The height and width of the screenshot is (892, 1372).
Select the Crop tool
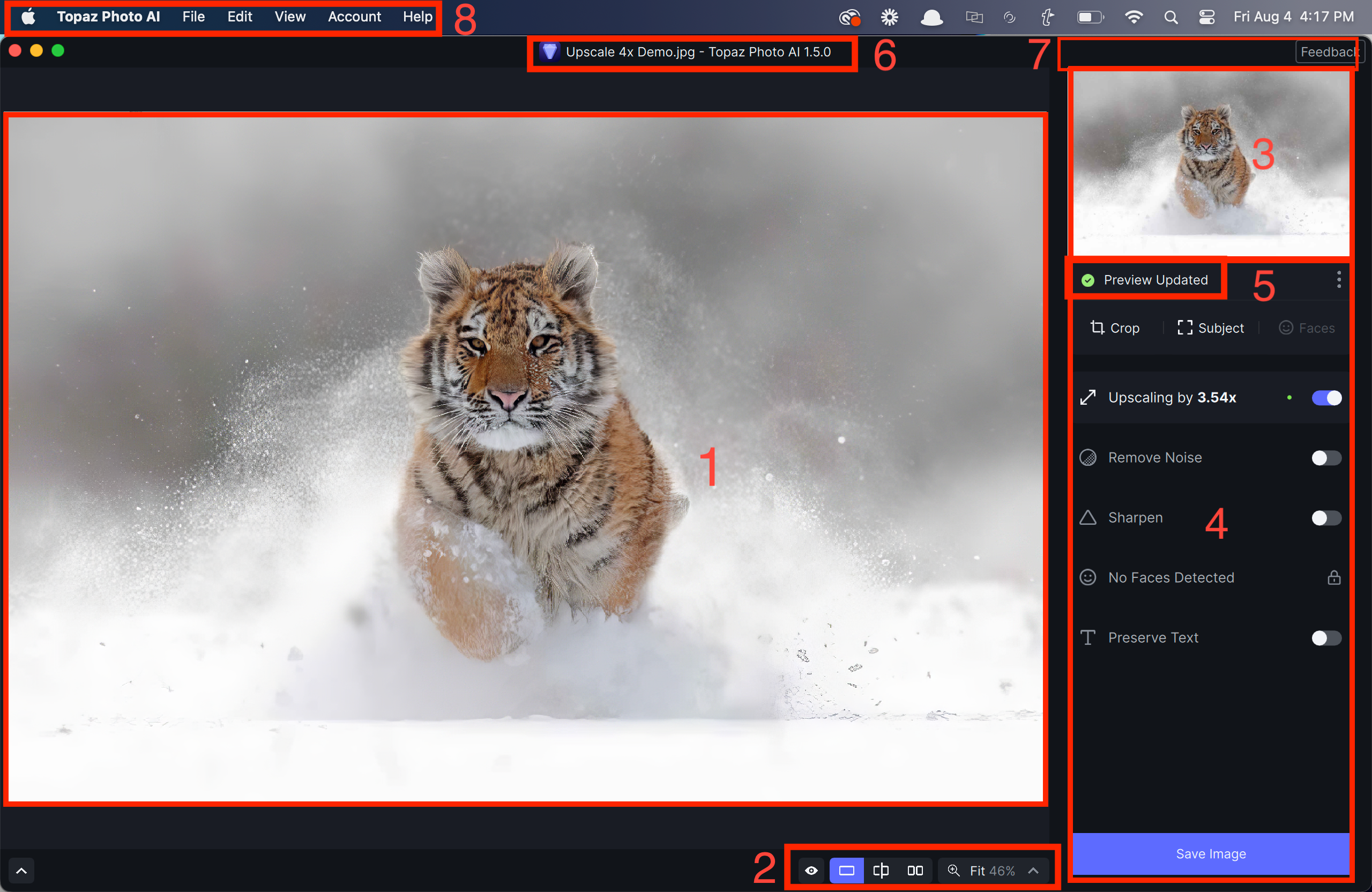[x=1114, y=328]
